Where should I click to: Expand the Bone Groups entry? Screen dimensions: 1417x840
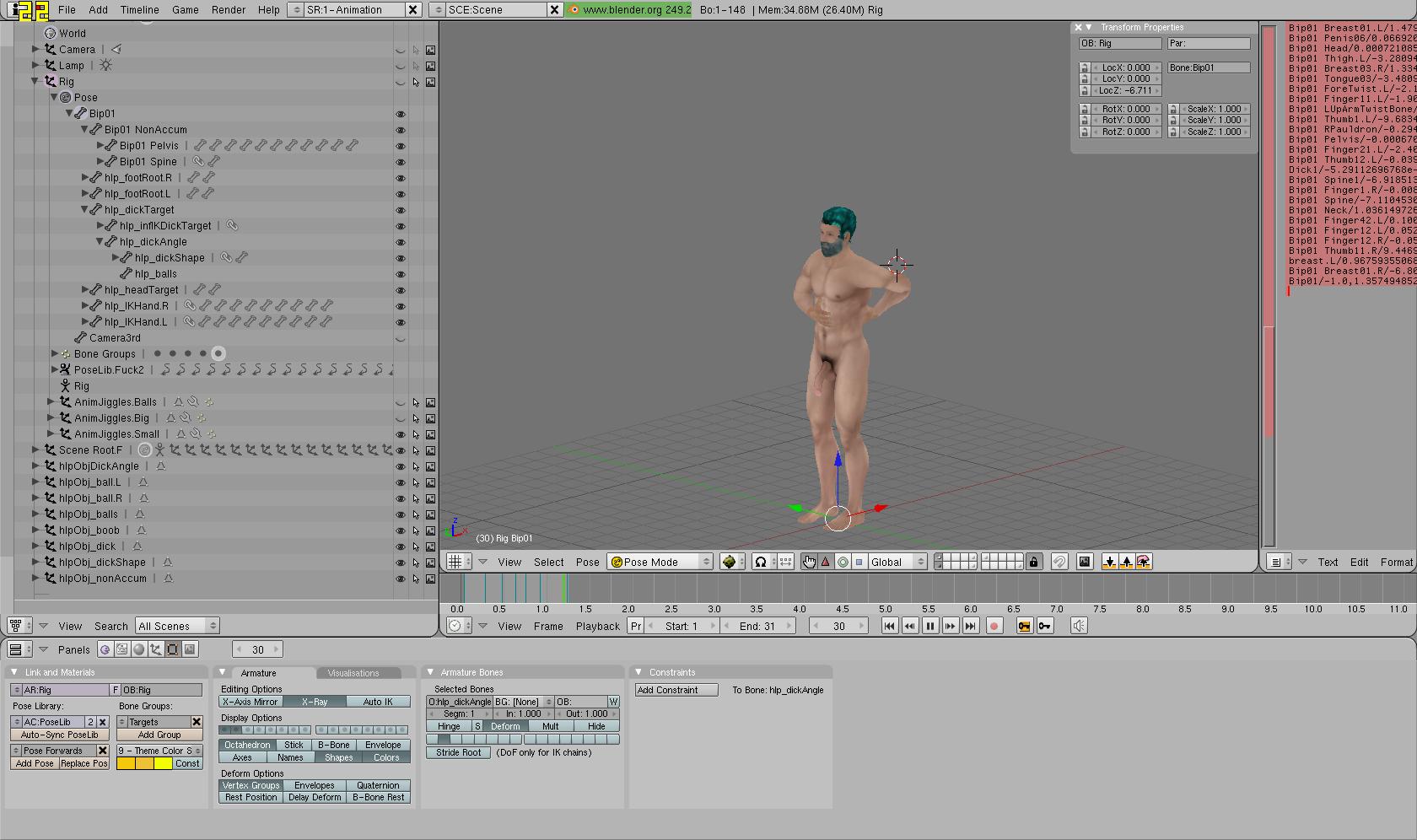(x=54, y=354)
